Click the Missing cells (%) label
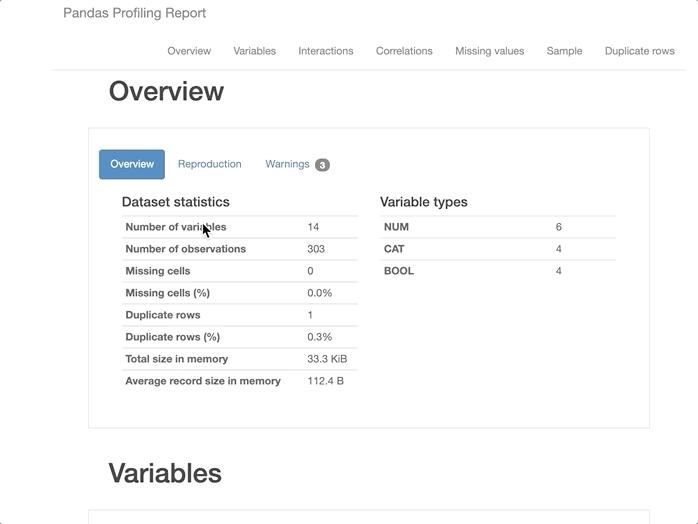This screenshot has width=698, height=524. tap(167, 293)
